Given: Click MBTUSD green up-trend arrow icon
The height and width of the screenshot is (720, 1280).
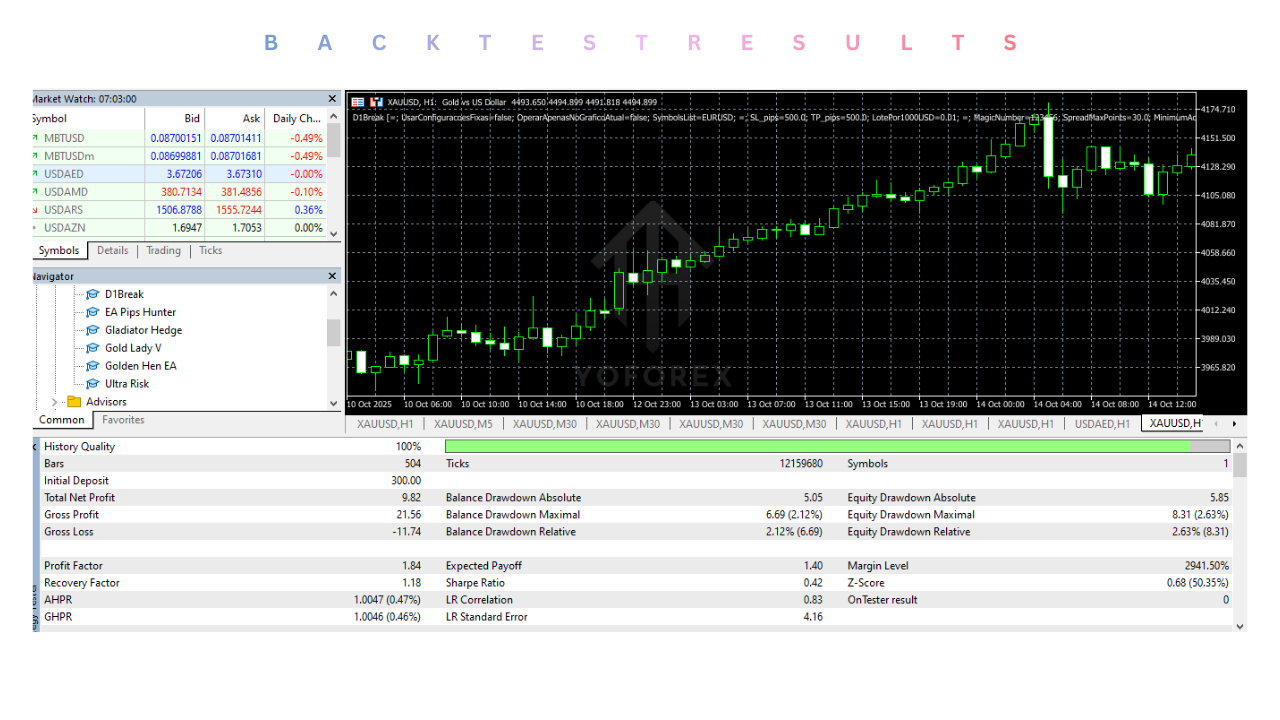Looking at the screenshot, I should 35,137.
